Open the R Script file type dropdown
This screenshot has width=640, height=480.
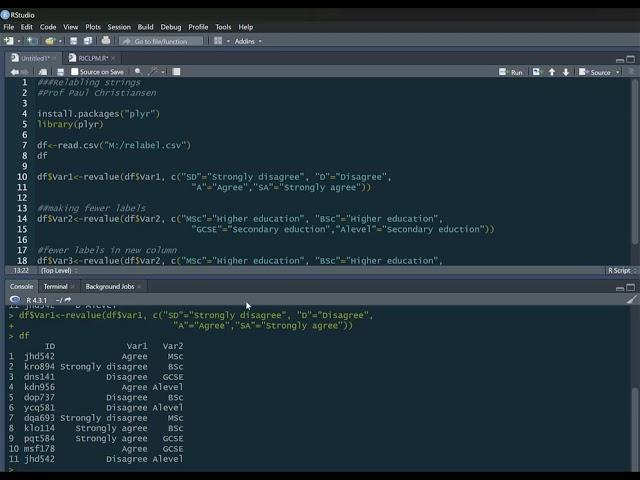pos(622,271)
